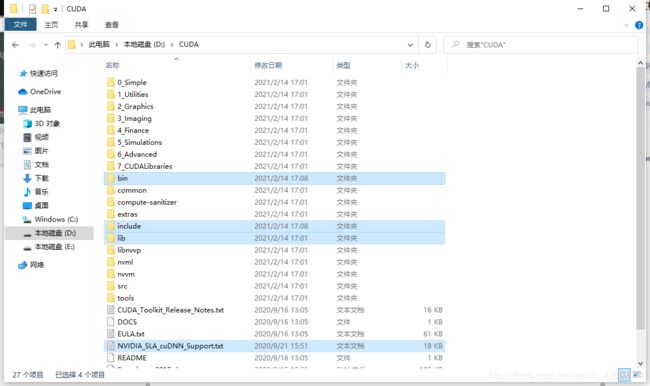Open the blue Help question icon

point(639,25)
